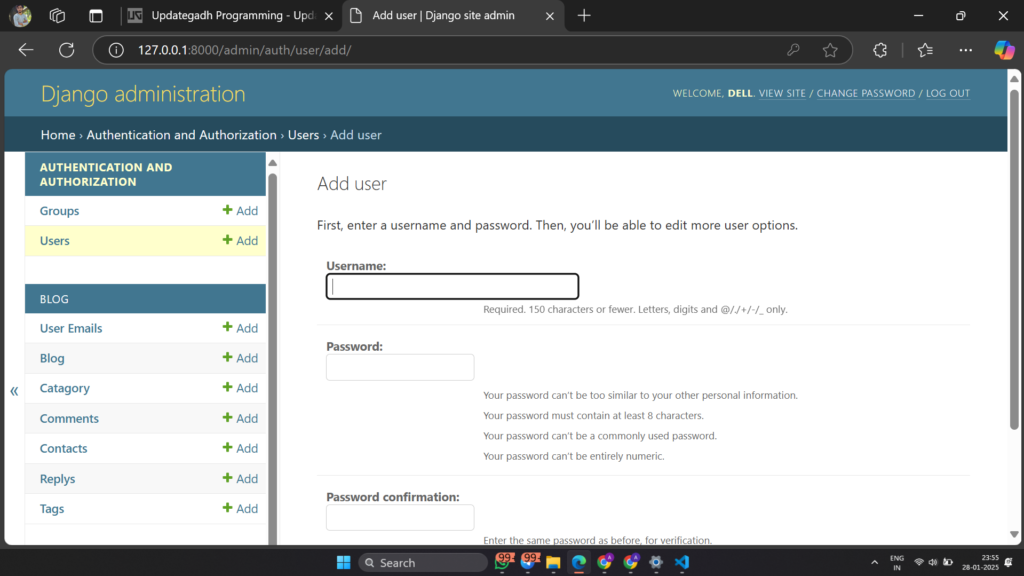This screenshot has height=576, width=1024.
Task: Click the Home breadcrumb
Action: pos(58,135)
